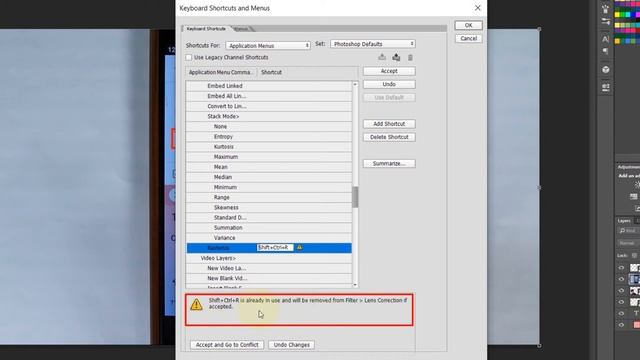The height and width of the screenshot is (360, 640).
Task: Click the Undo Changes button
Action: (x=291, y=345)
